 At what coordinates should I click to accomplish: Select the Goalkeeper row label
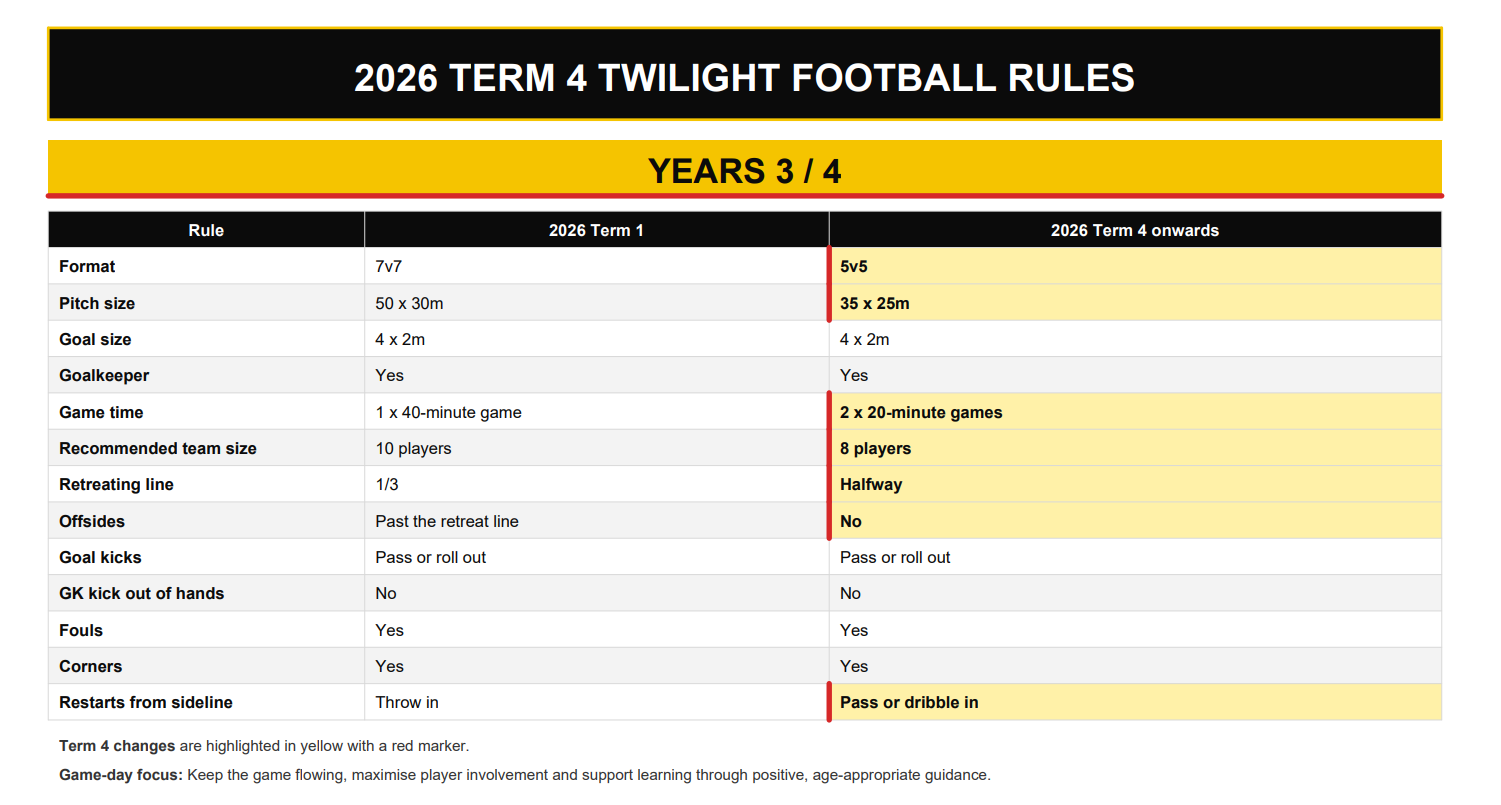(x=104, y=375)
